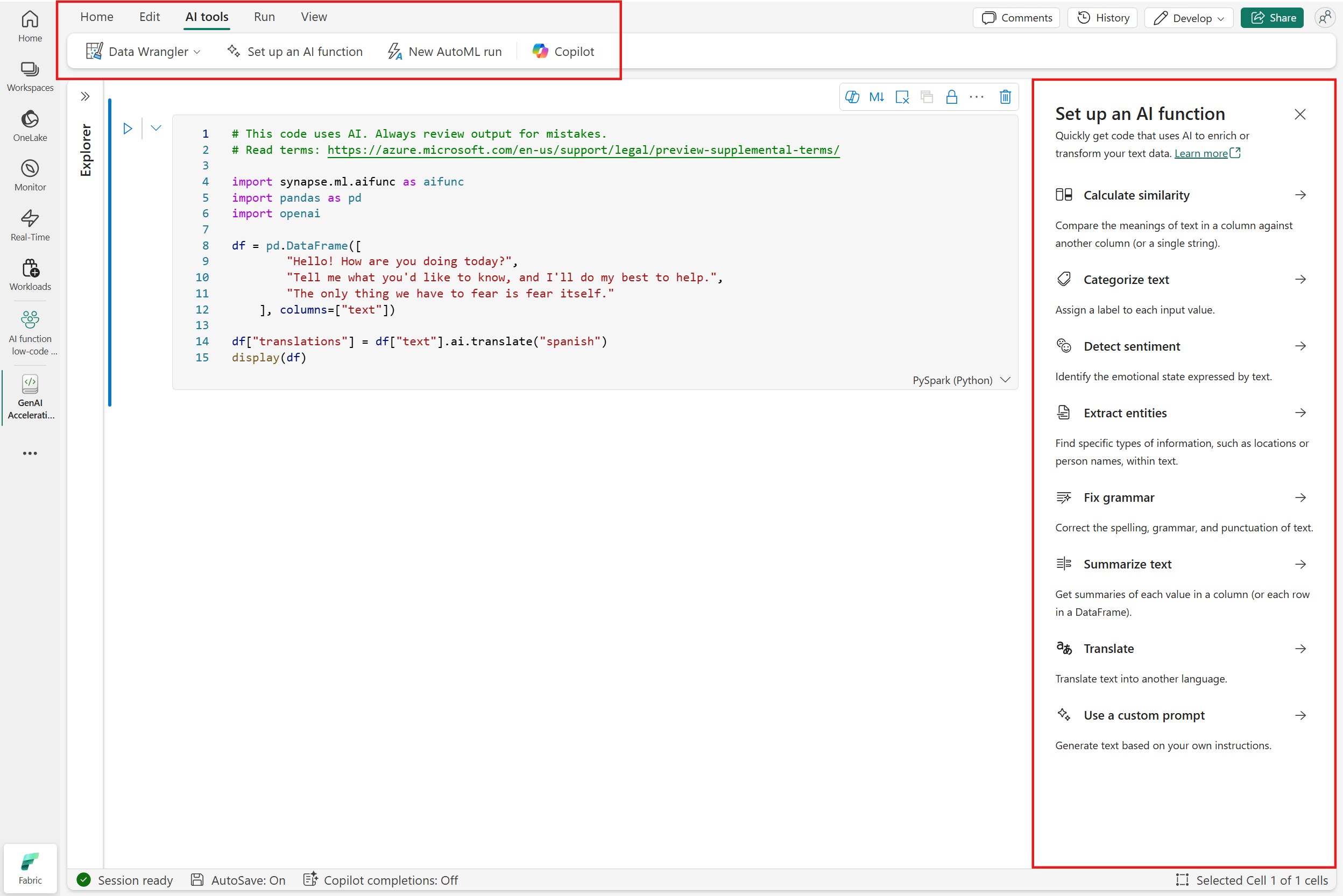Click Set up an AI function
Viewport: 1343px width, 896px height.
[295, 52]
